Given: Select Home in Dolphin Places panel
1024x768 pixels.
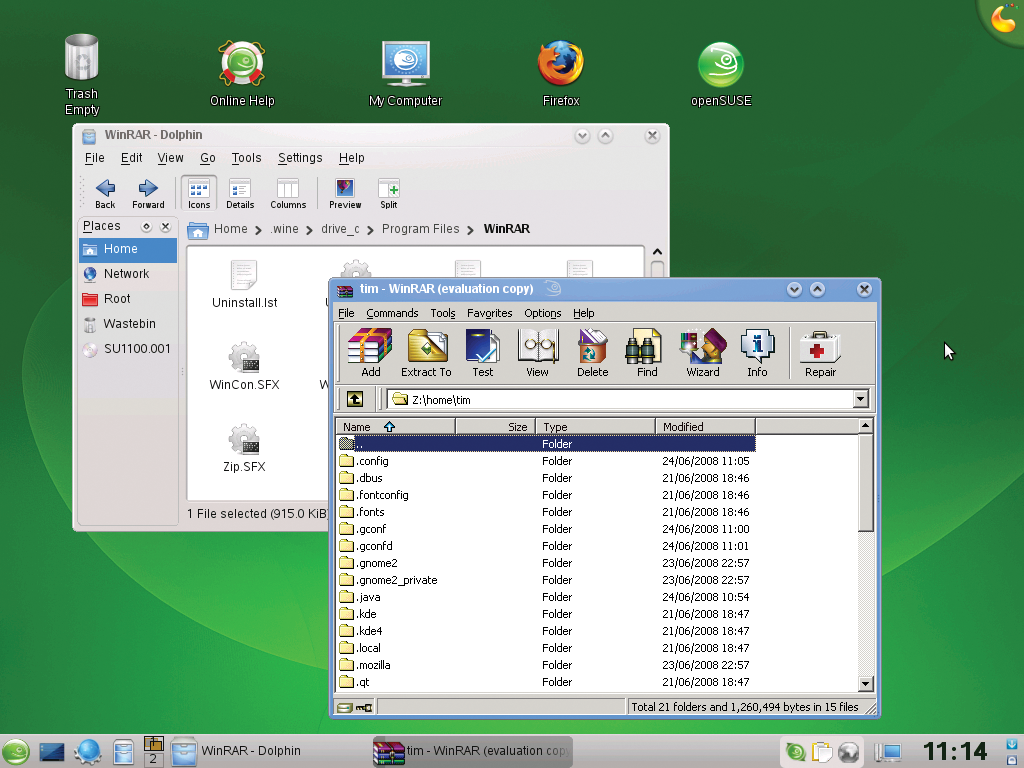Looking at the screenshot, I should point(128,249).
